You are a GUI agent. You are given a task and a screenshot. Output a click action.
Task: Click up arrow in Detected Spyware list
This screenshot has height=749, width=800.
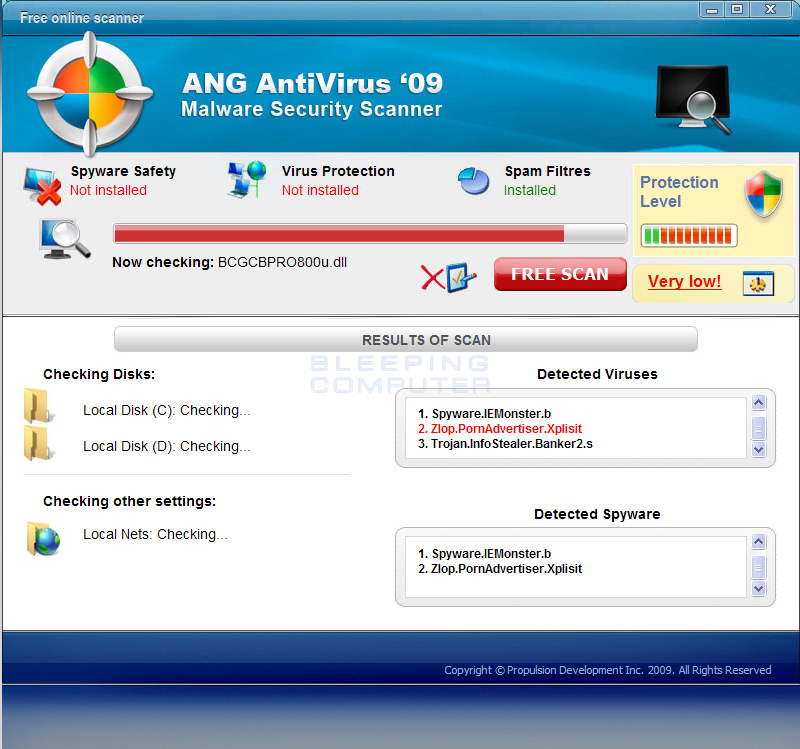coord(759,541)
